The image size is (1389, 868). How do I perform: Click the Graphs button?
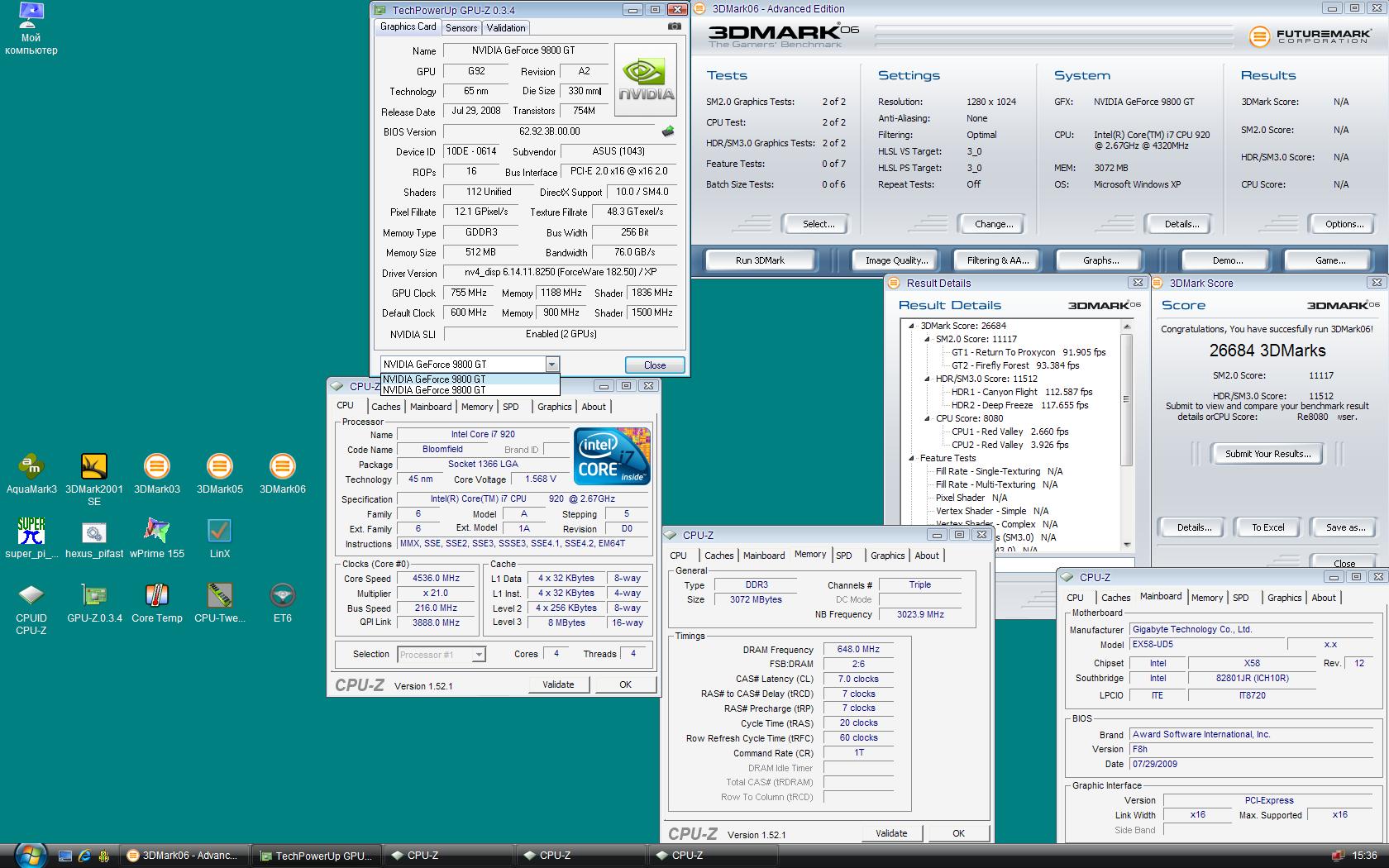[x=1100, y=260]
